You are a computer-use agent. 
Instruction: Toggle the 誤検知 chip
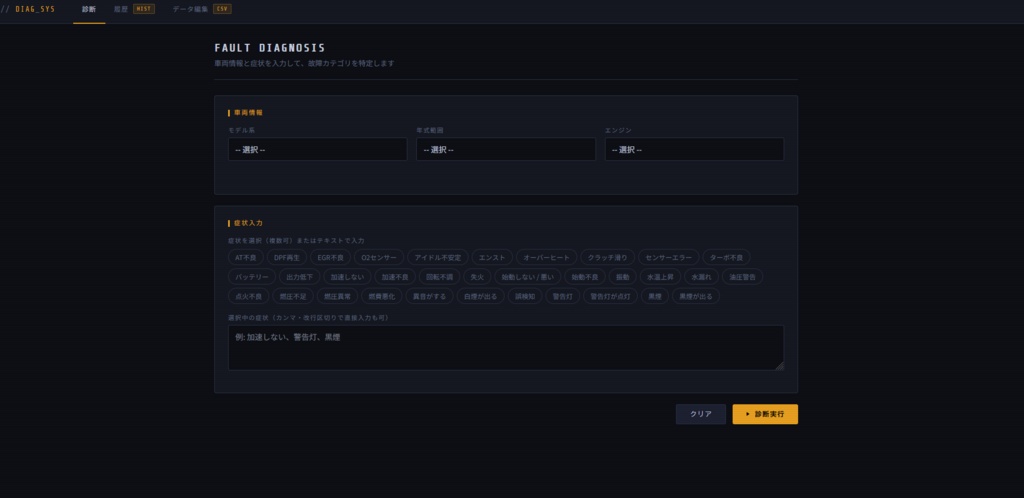click(525, 296)
